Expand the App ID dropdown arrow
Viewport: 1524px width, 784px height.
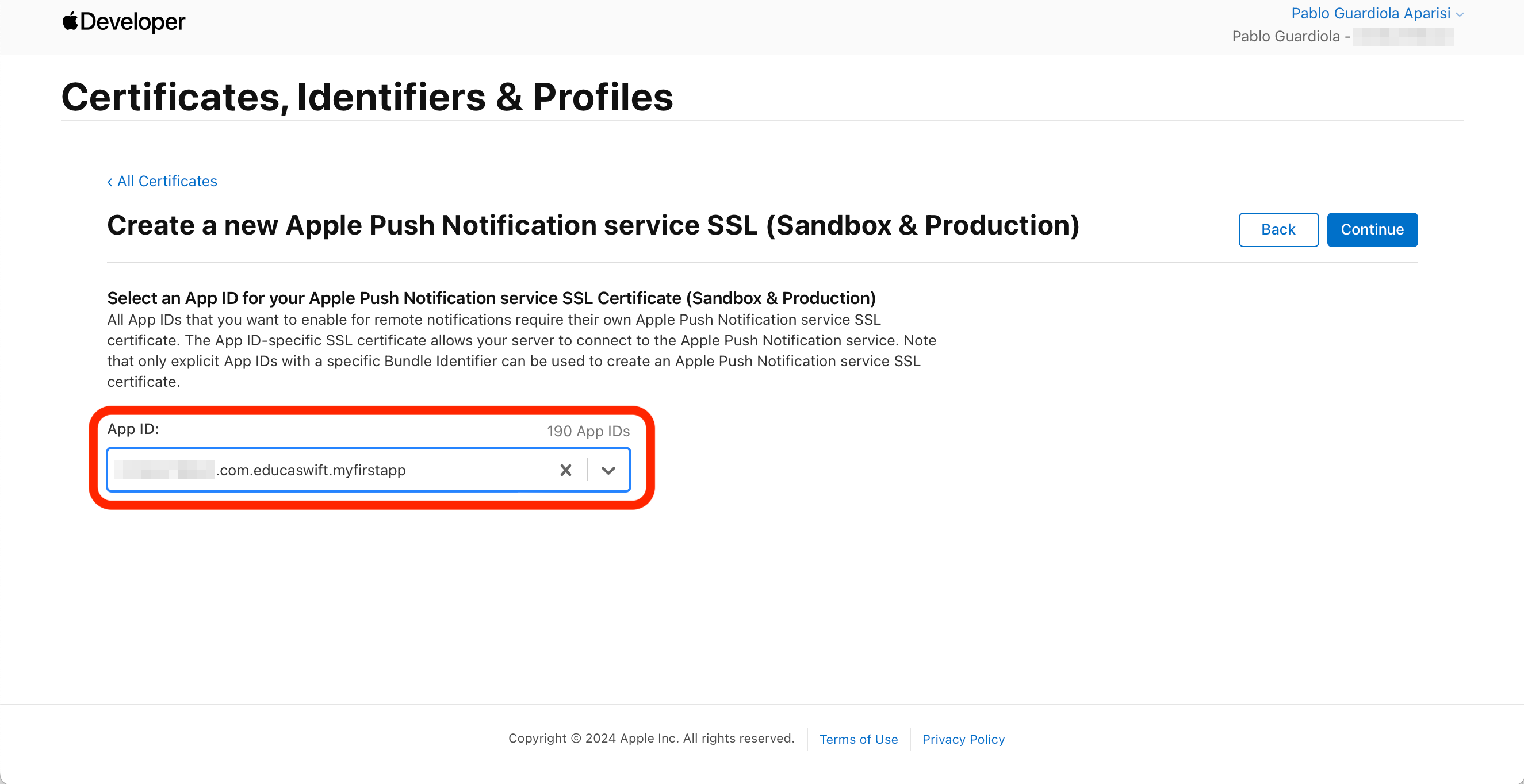pyautogui.click(x=608, y=470)
